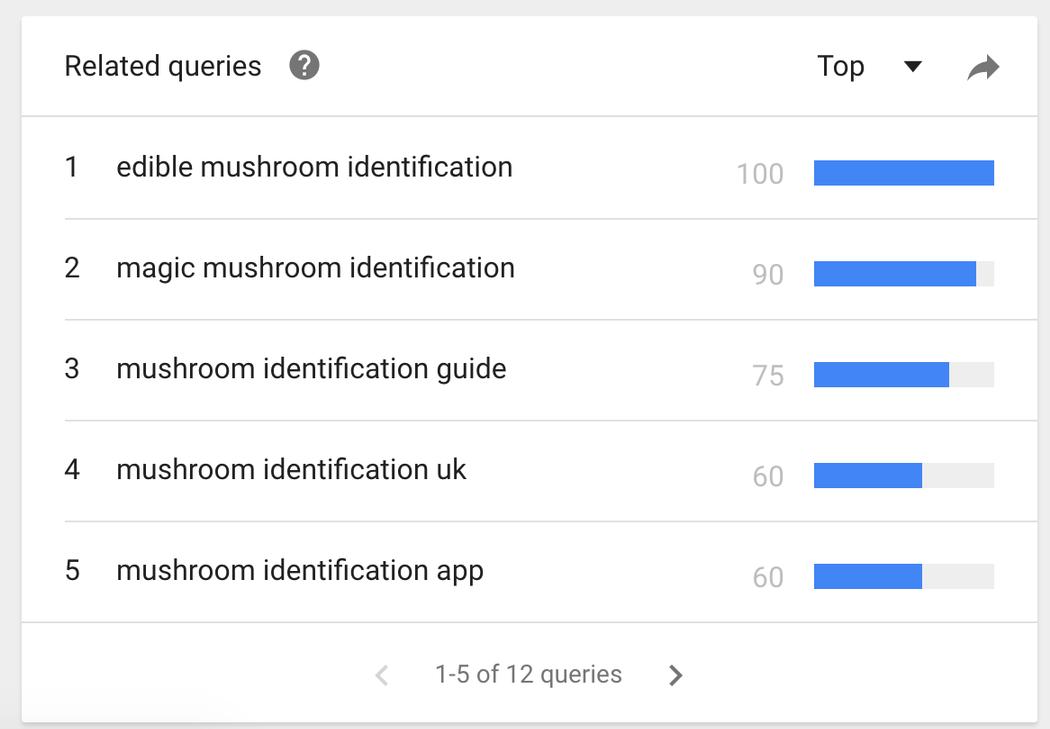Open the Top dropdown arrow
This screenshot has height=729, width=1050.
click(x=913, y=66)
